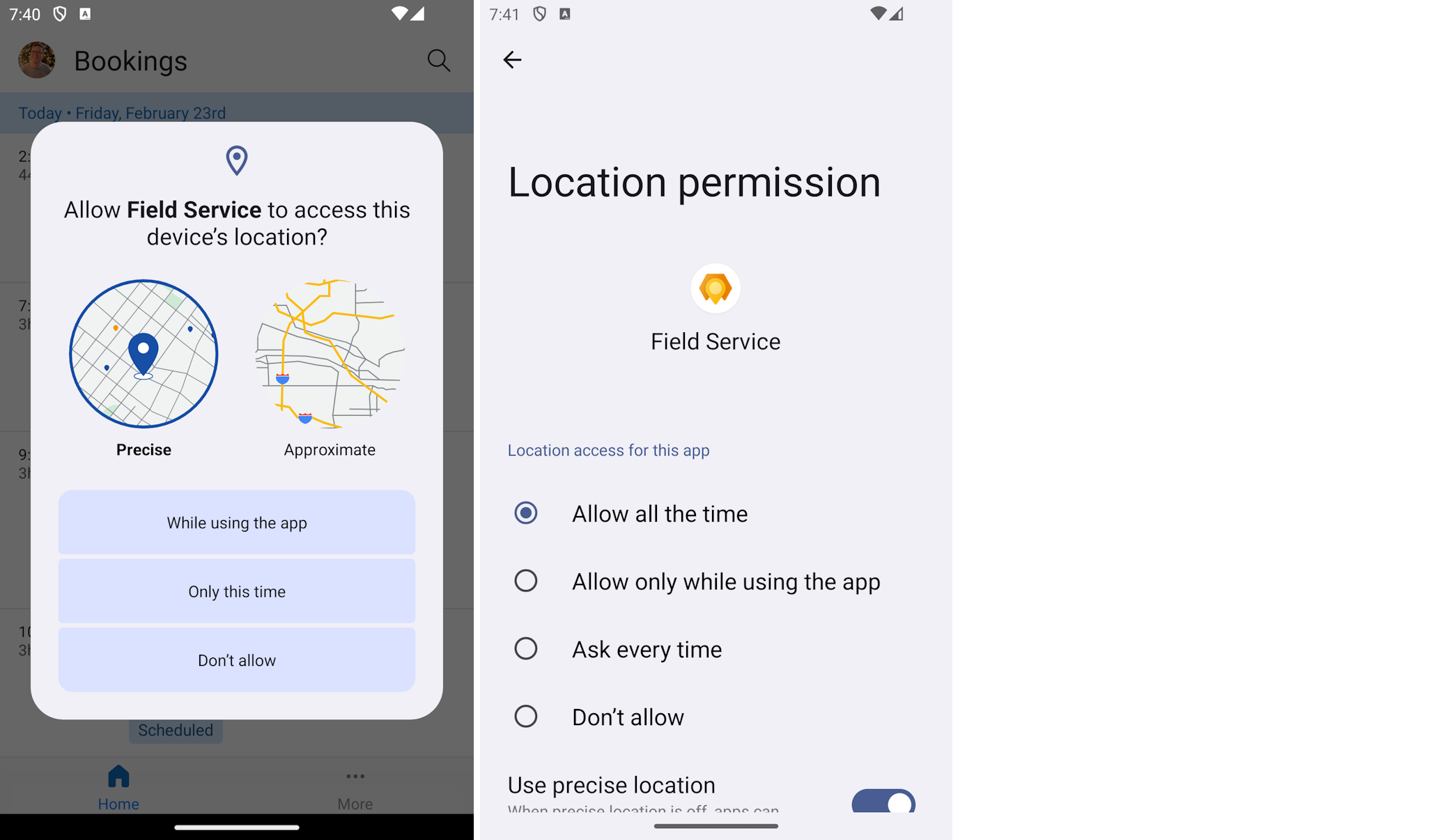Open Location access for this app section
The image size is (1431, 840).
click(609, 449)
